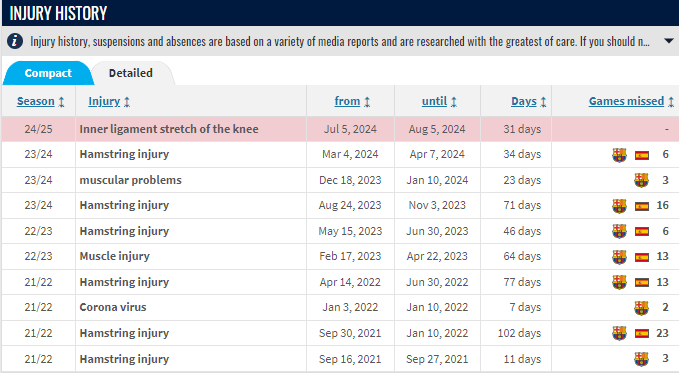The image size is (679, 373).
Task: Expand the injury history disclaimer arrow
Action: tap(669, 41)
